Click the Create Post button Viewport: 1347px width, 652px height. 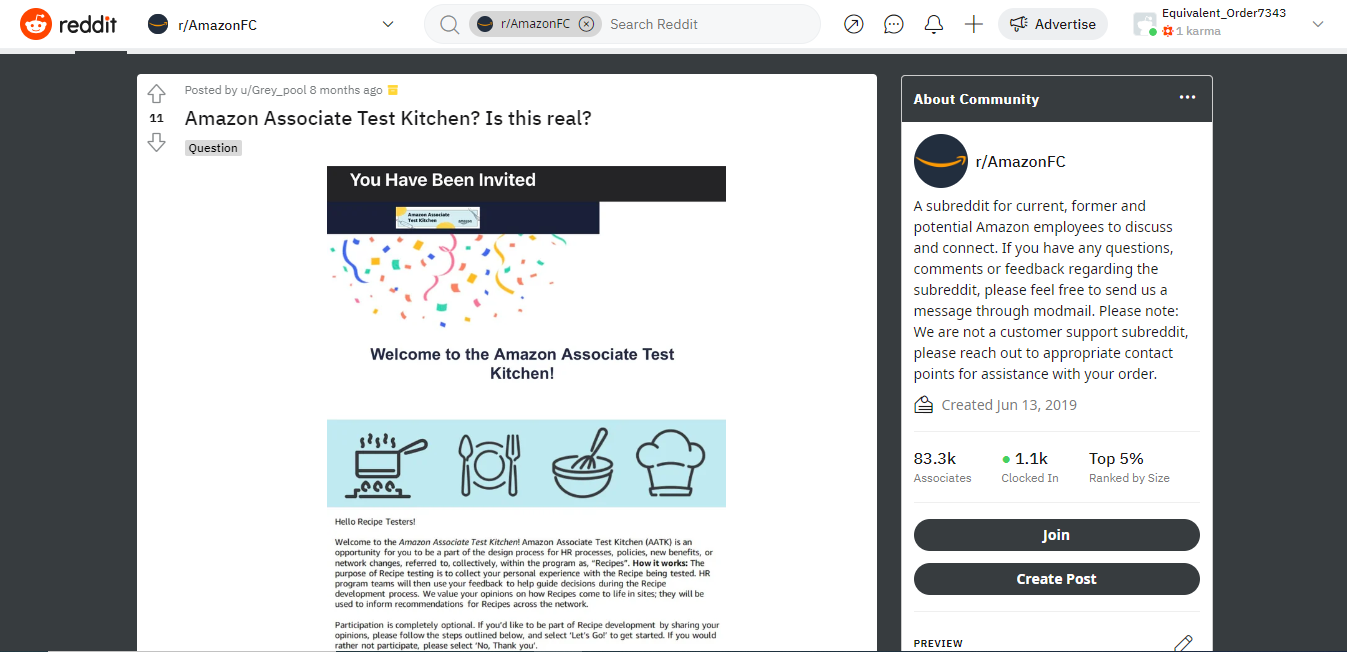pyautogui.click(x=1056, y=578)
